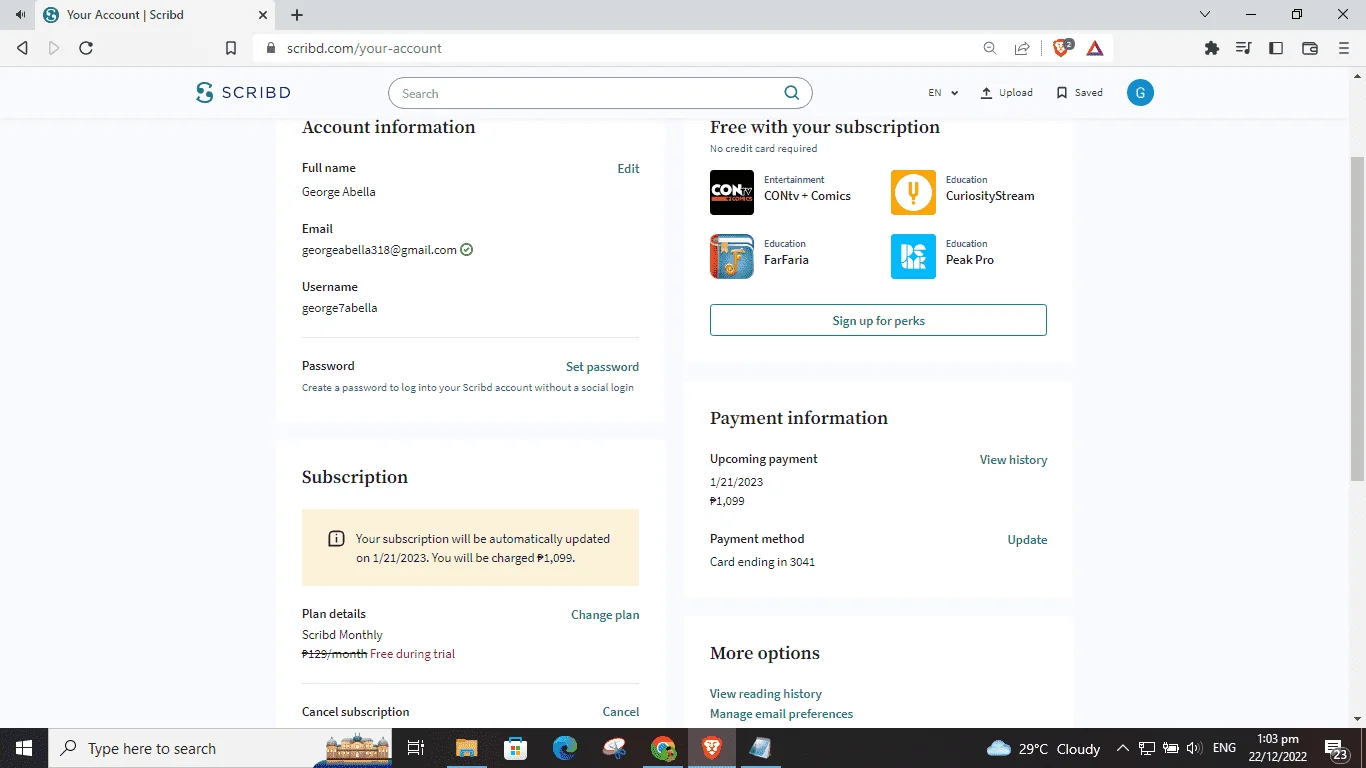This screenshot has width=1366, height=768.
Task: Open the tab search chevron
Action: point(1205,15)
